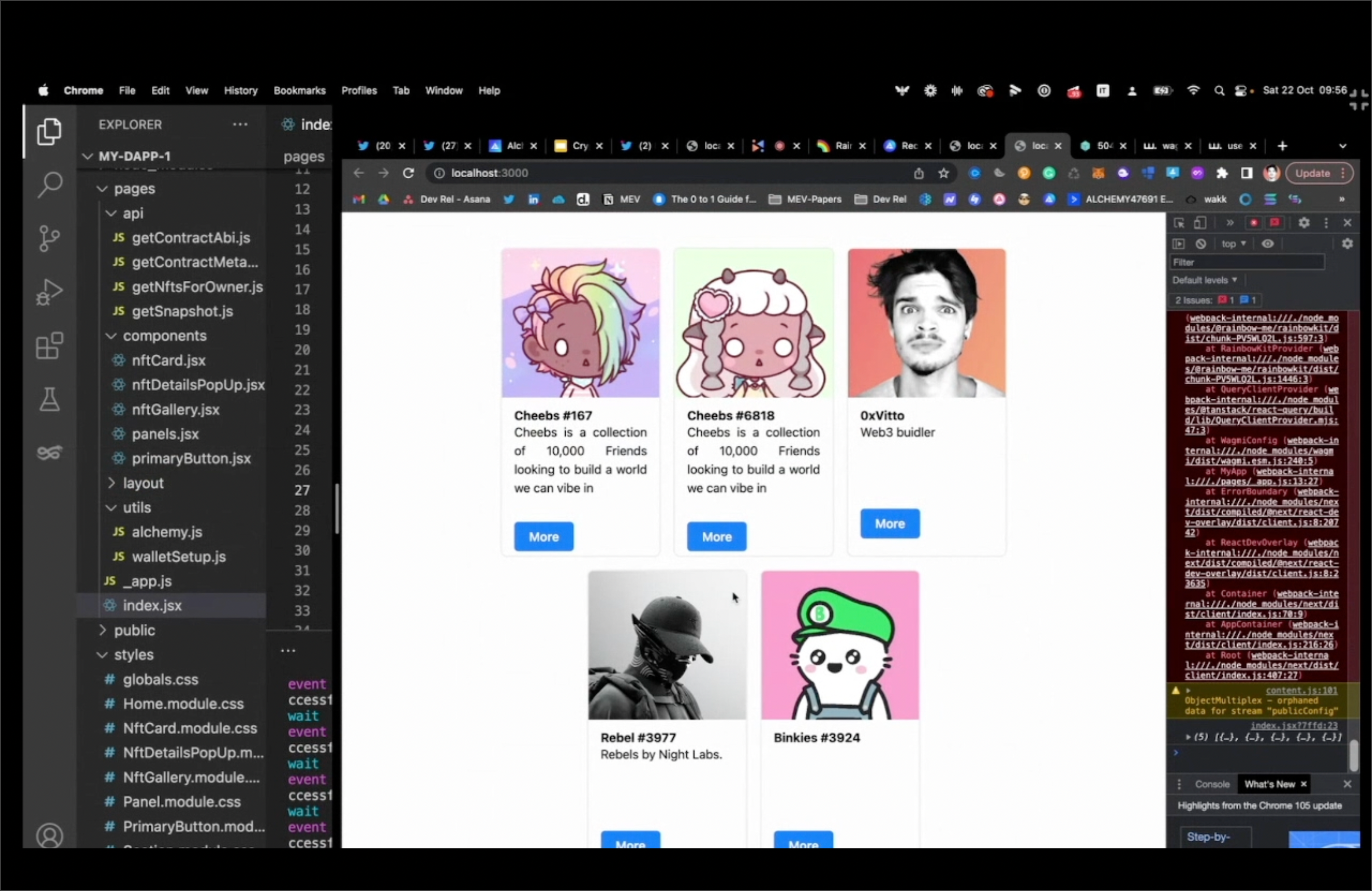Open console settings gear
The width and height of the screenshot is (1372, 891).
pos(1347,244)
